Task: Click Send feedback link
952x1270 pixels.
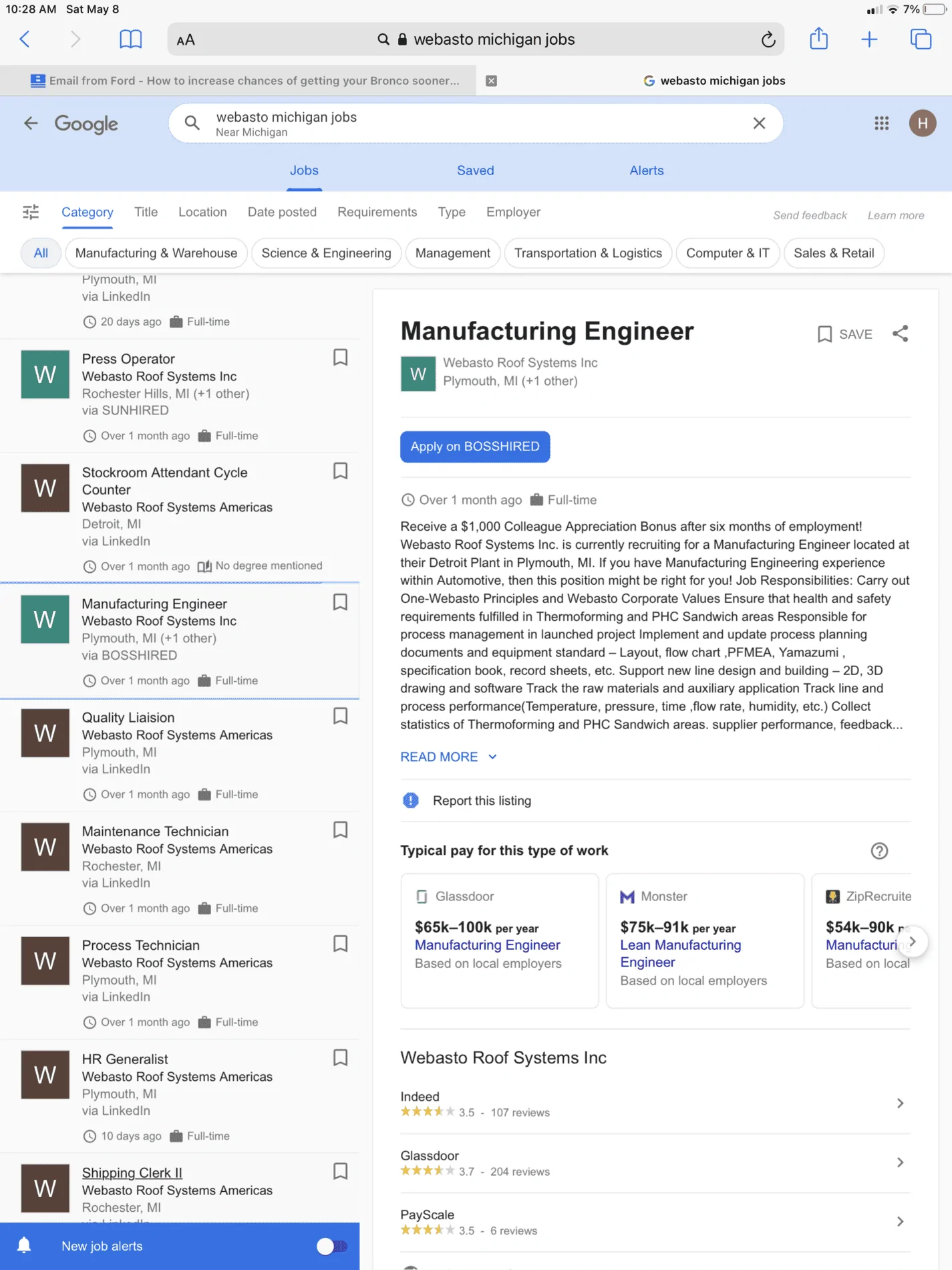Action: tap(810, 215)
